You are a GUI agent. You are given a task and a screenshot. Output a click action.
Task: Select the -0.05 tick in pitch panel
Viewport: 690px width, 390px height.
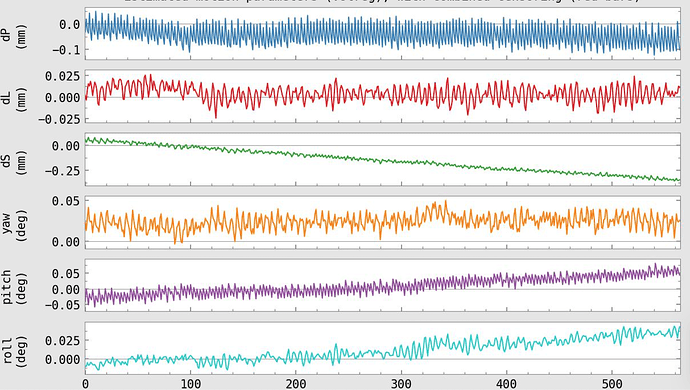tap(62, 305)
